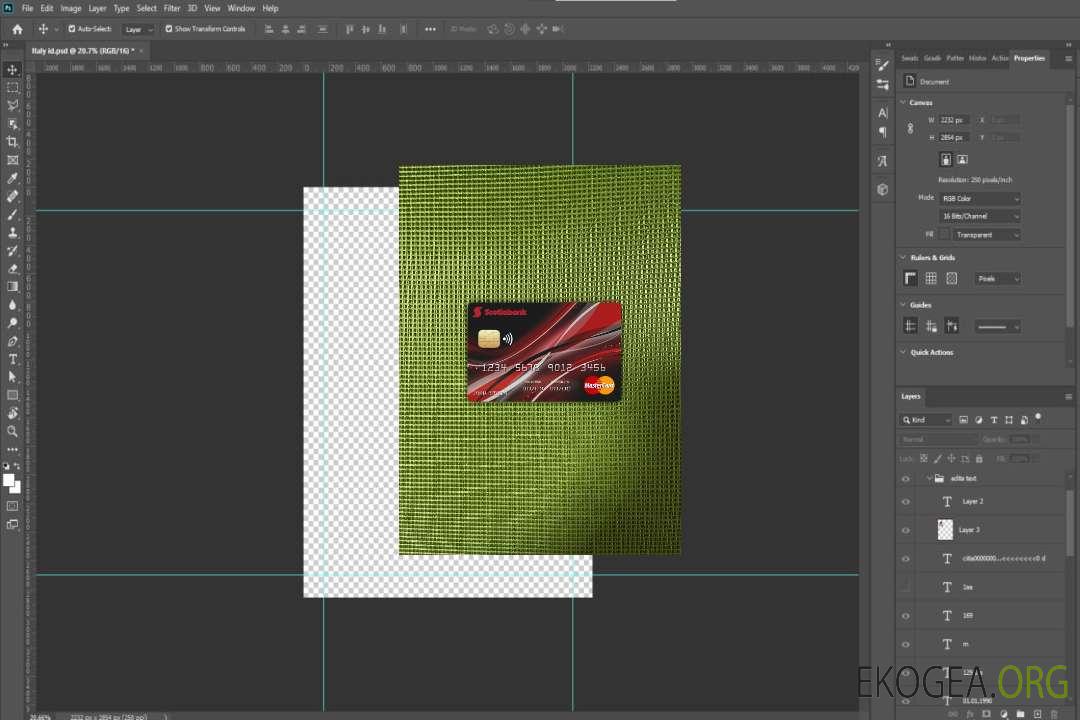Disable Show Transform Controls checkbox

tap(168, 29)
